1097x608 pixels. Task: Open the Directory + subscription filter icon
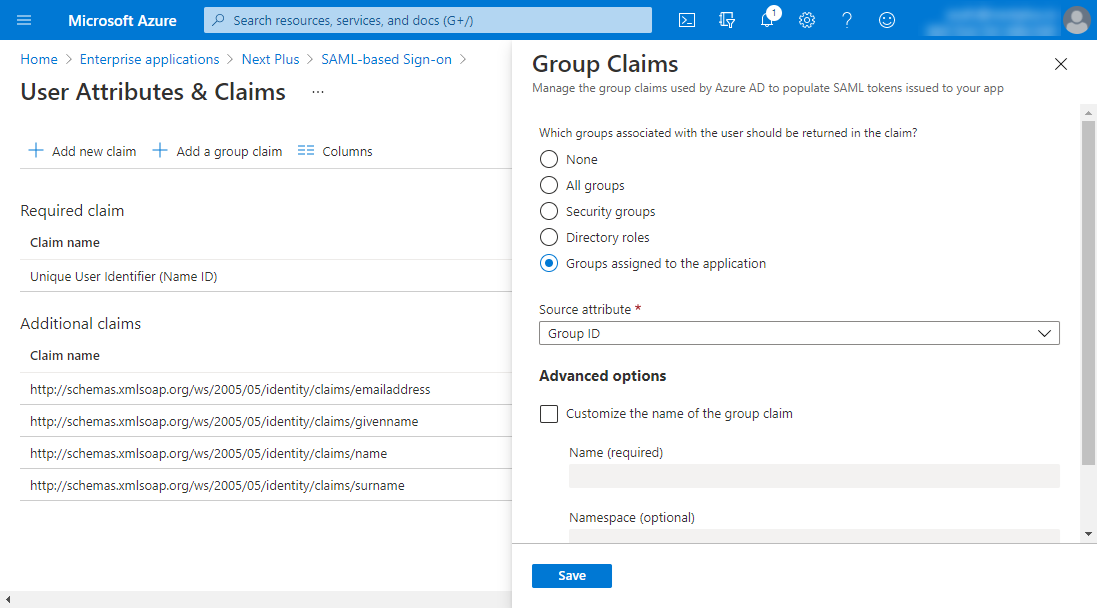click(727, 20)
